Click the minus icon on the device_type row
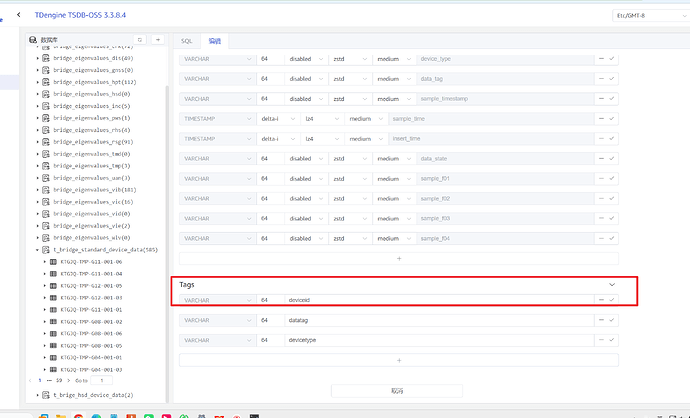 pyautogui.click(x=601, y=60)
